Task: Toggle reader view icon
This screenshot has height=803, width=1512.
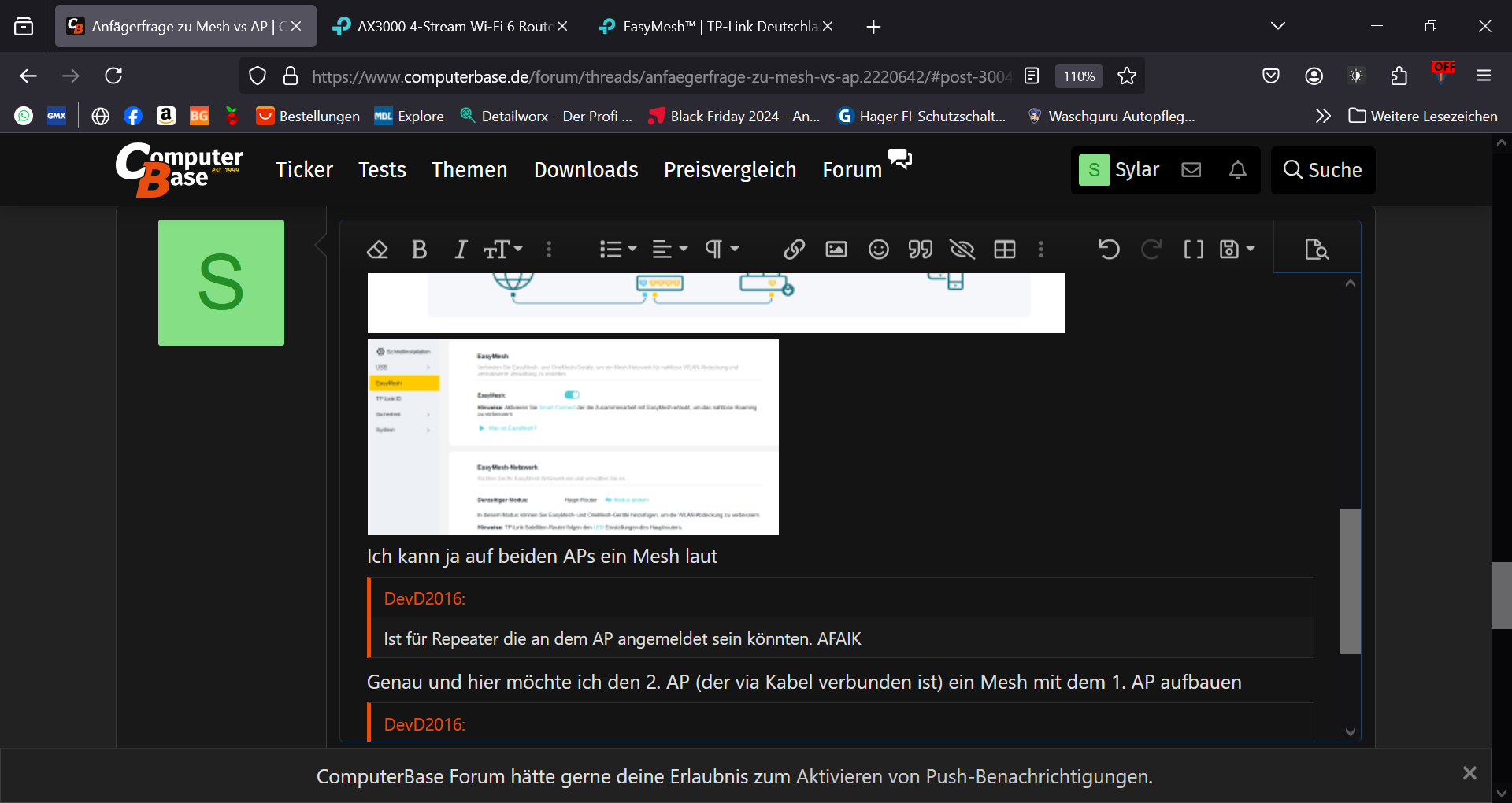Action: point(1032,76)
